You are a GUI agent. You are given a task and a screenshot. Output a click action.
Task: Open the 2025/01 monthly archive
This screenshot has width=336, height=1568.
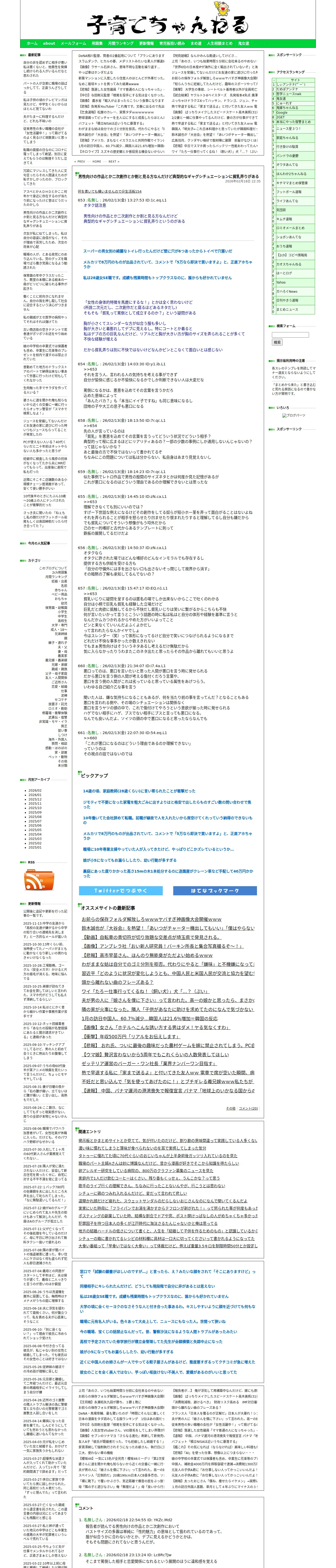click(x=35, y=847)
